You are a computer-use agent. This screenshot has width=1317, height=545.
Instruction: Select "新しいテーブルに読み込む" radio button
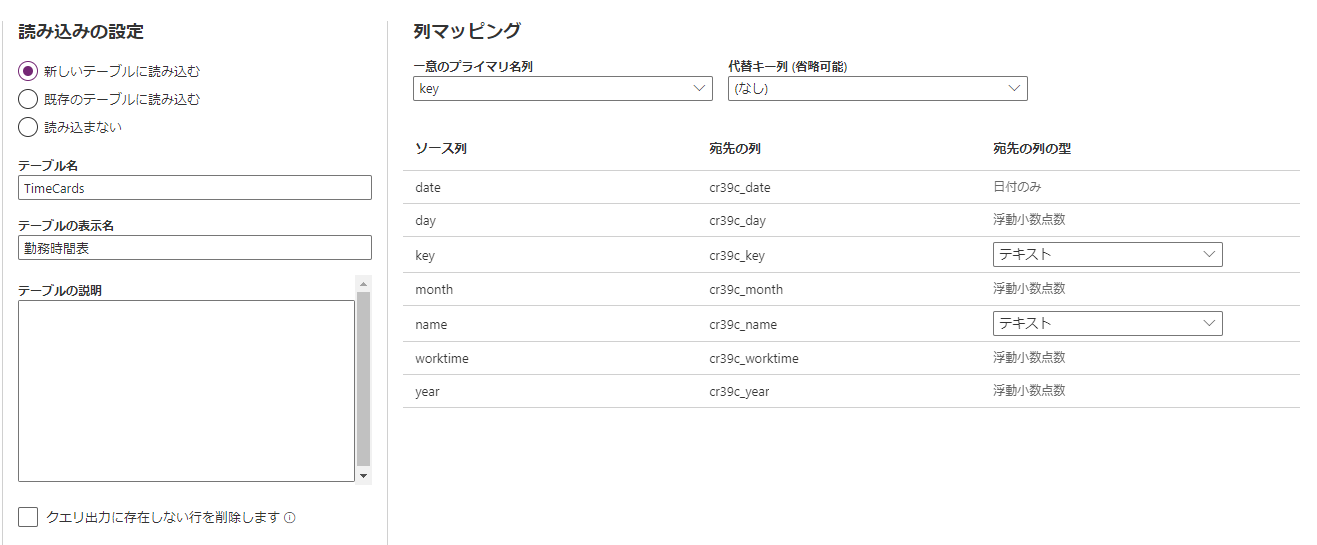(x=28, y=71)
